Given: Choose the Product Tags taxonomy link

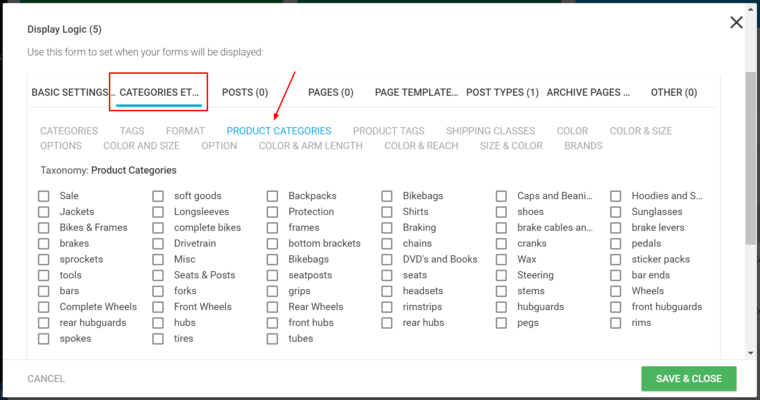Looking at the screenshot, I should (388, 131).
